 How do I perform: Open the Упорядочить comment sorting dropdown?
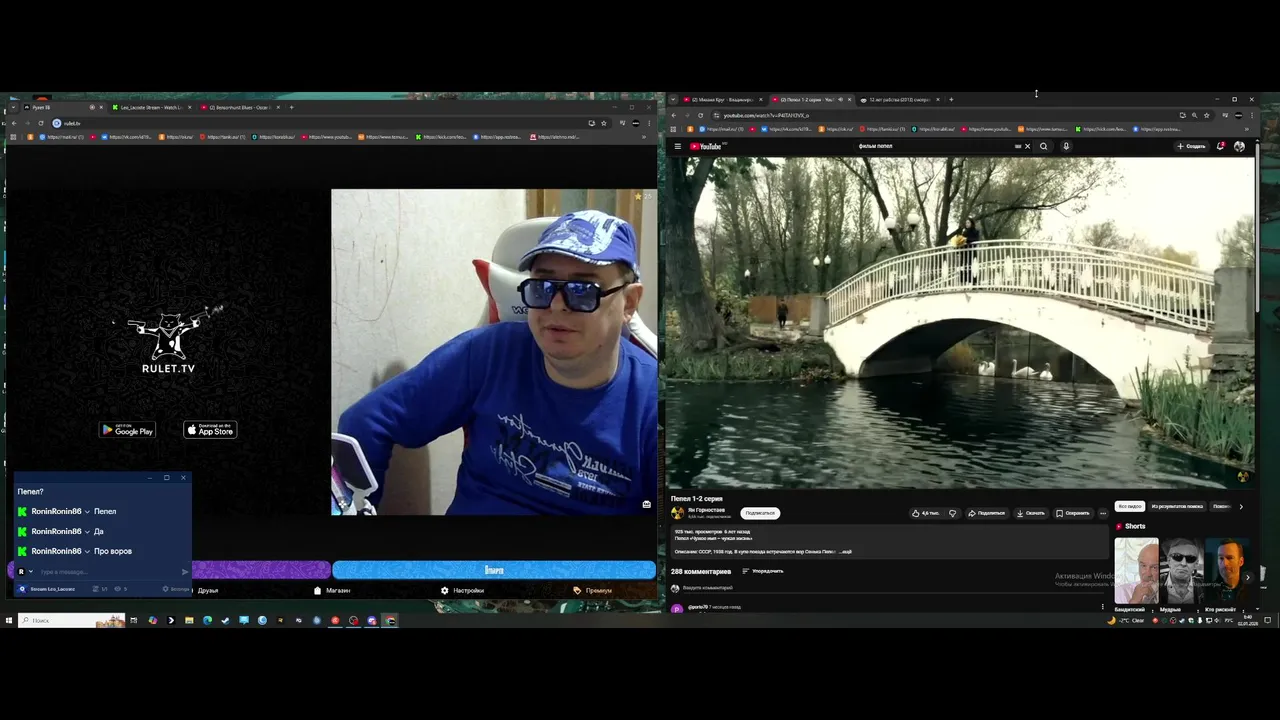point(762,571)
